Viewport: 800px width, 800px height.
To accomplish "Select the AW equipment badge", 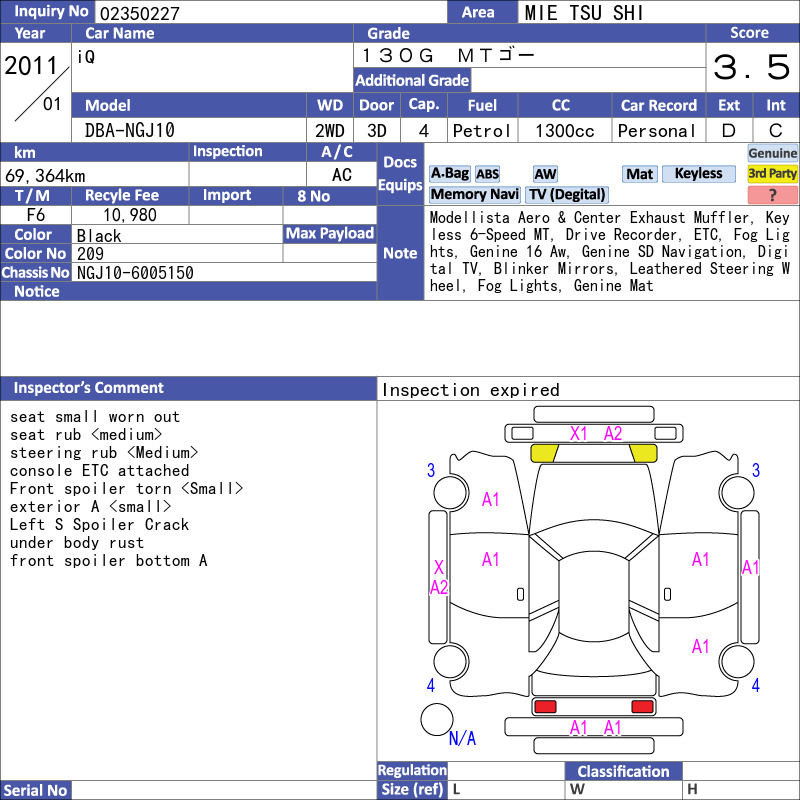I will [545, 174].
